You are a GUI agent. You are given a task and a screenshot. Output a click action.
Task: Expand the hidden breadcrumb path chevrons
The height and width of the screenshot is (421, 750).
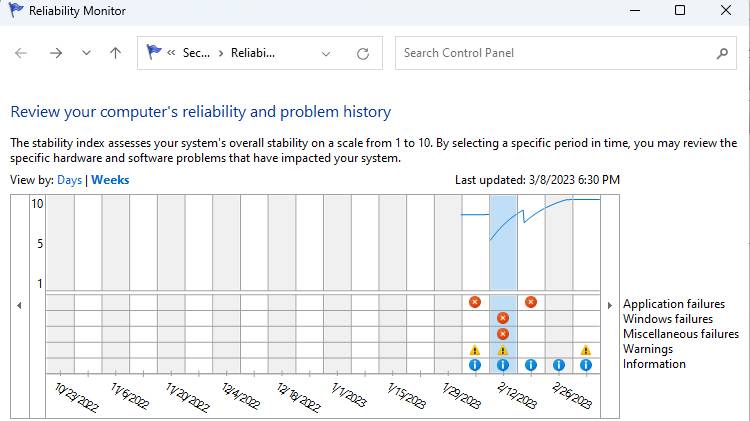pyautogui.click(x=172, y=54)
